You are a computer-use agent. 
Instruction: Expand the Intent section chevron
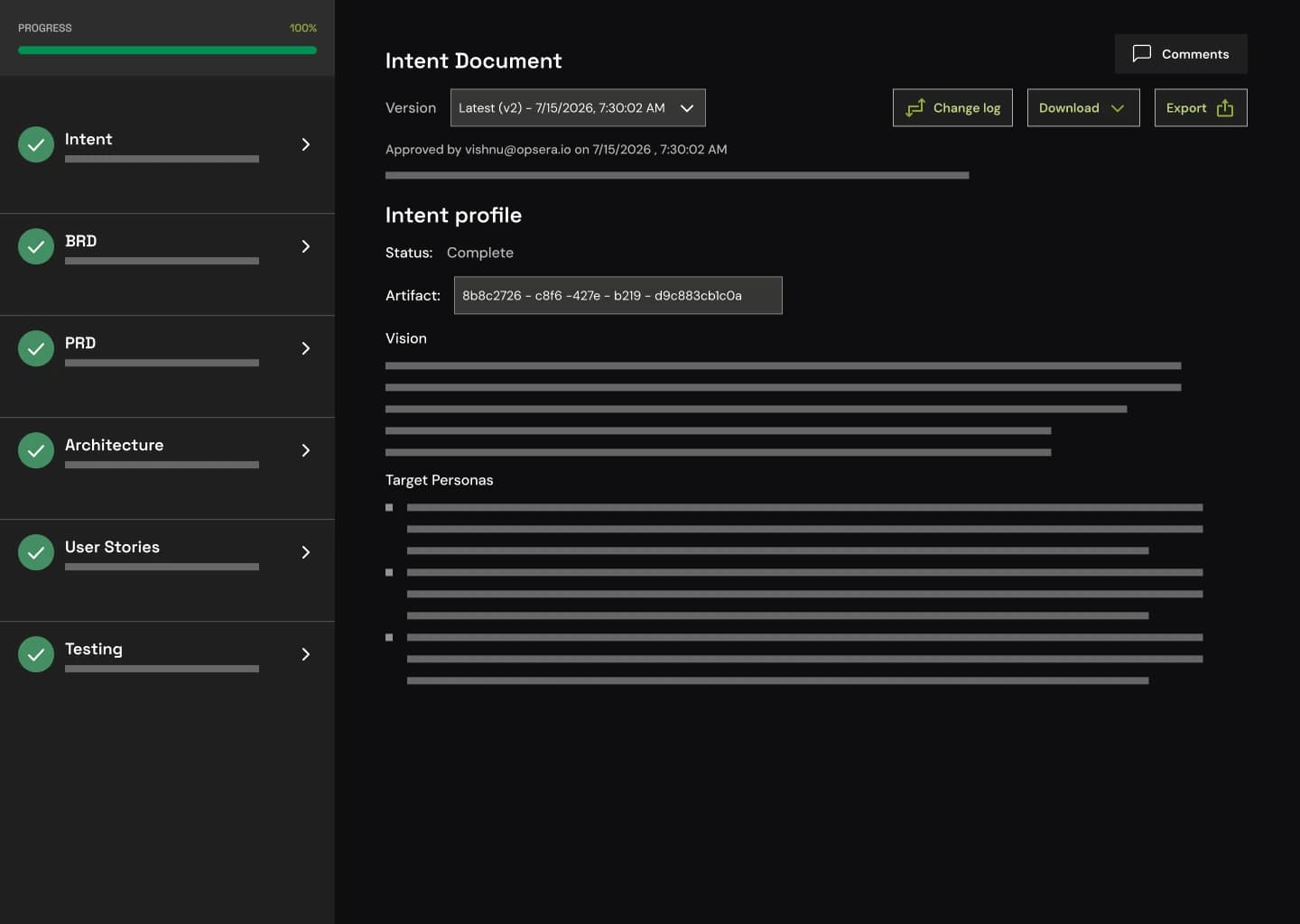click(x=306, y=144)
